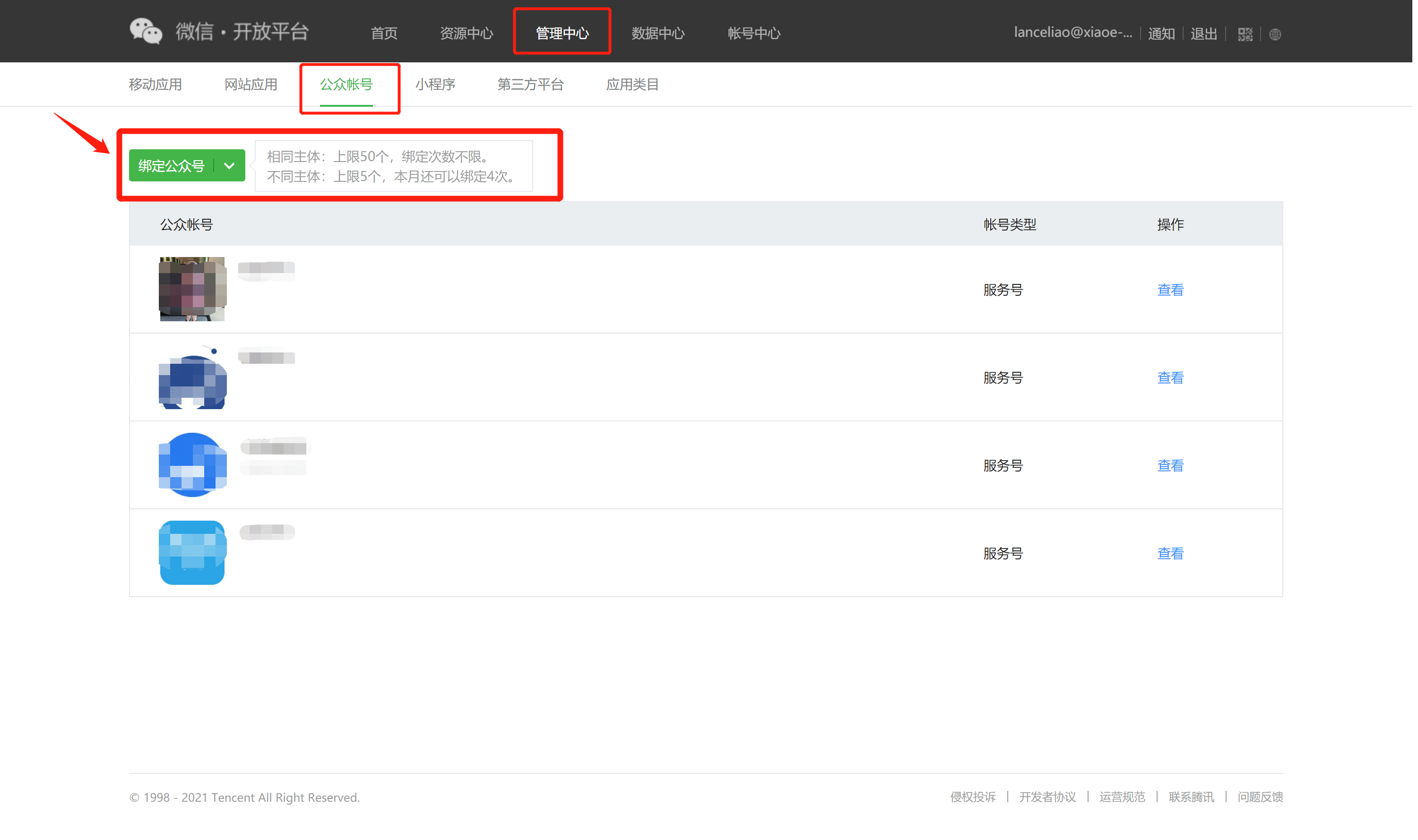Viewport: 1418px width, 840px height.
Task: Switch to the 移动应用 tab
Action: (x=156, y=85)
